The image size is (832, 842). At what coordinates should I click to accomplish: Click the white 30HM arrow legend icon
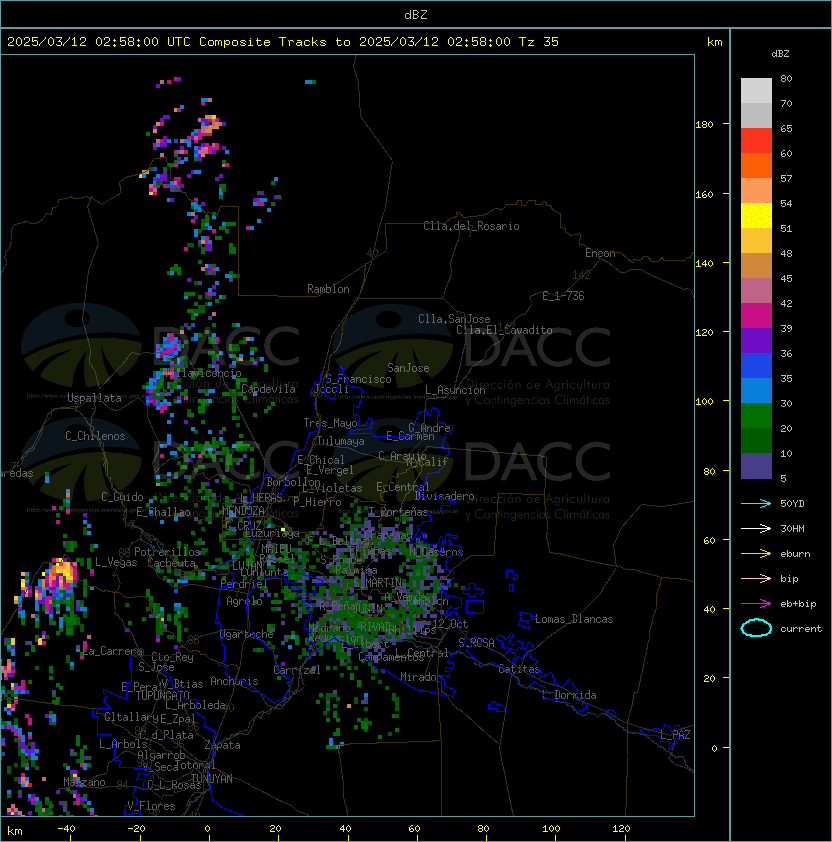pos(756,528)
